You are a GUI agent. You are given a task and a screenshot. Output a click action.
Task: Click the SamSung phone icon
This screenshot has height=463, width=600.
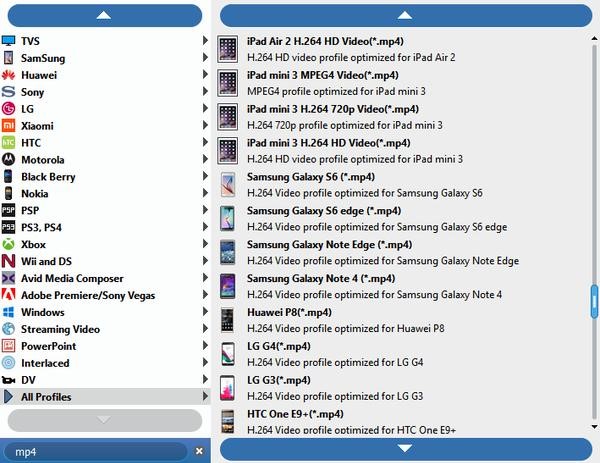click(8, 58)
